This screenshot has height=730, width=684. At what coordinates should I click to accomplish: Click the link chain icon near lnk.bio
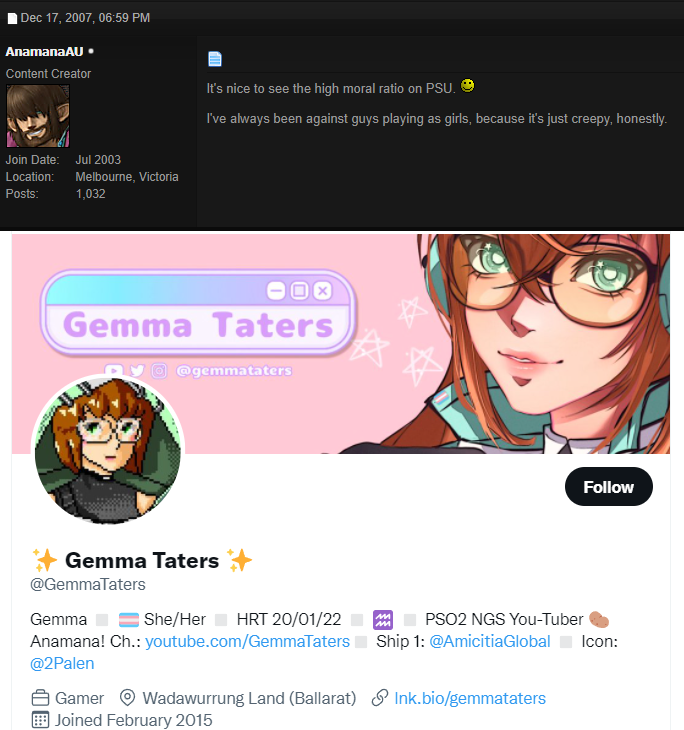[x=380, y=697]
